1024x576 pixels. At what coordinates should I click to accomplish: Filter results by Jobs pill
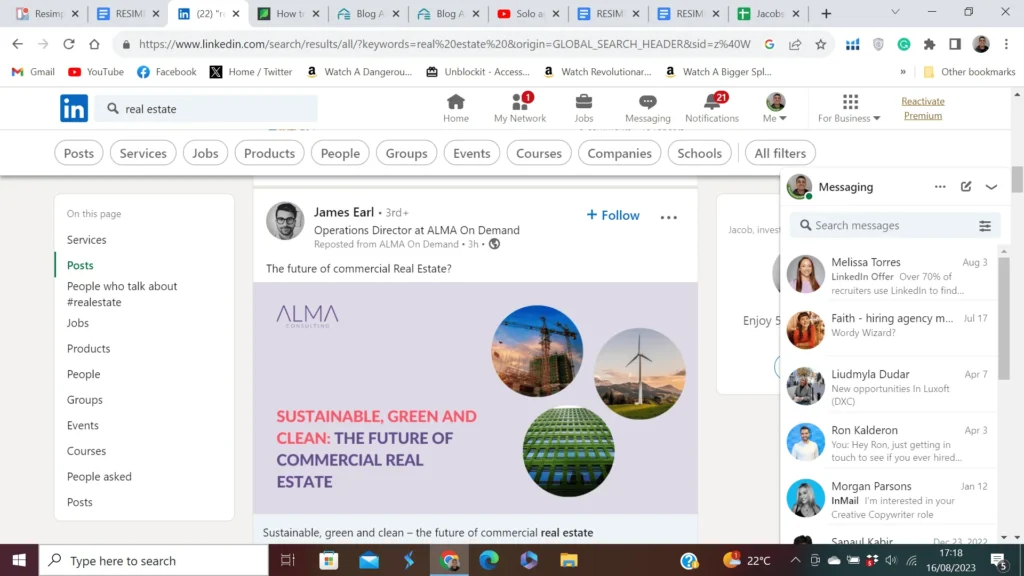[205, 153]
